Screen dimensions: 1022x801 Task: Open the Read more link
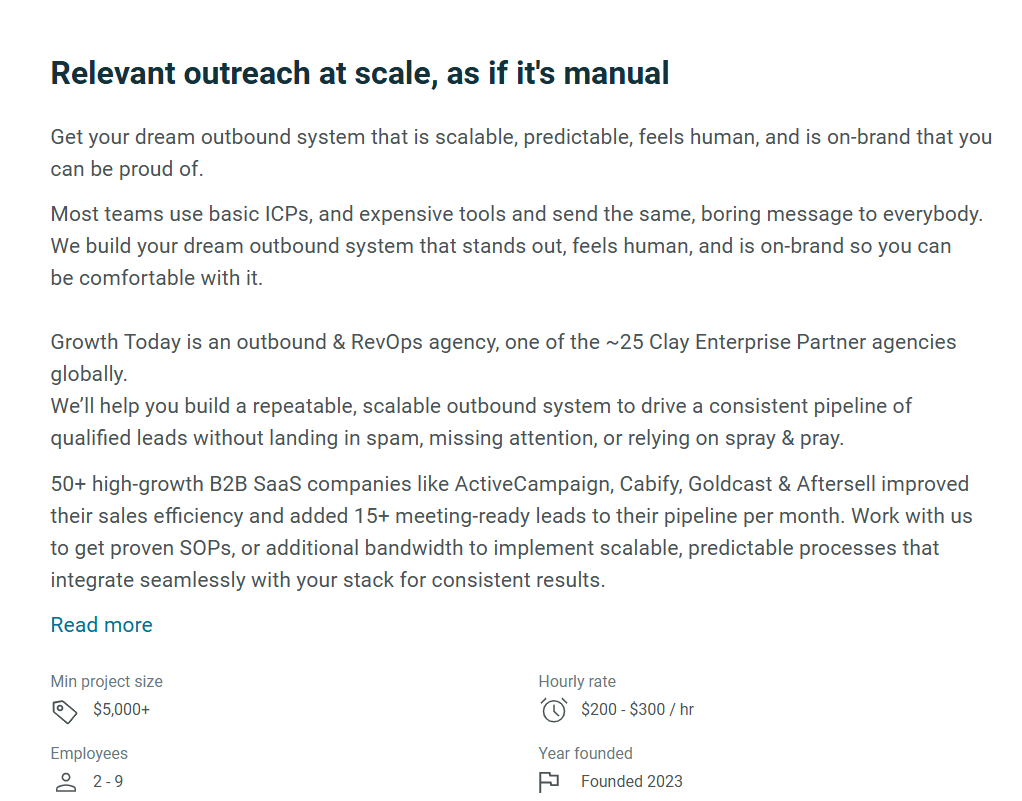tap(100, 624)
